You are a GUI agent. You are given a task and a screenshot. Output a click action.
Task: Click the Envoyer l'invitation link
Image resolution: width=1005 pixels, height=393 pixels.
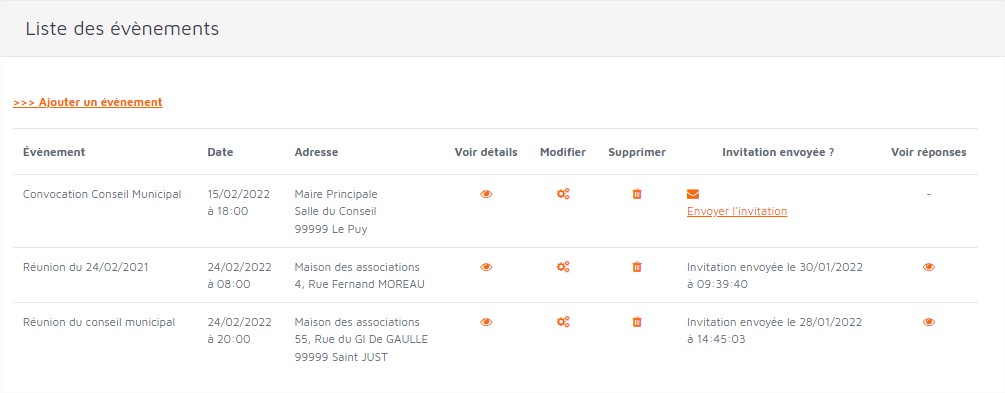point(737,212)
